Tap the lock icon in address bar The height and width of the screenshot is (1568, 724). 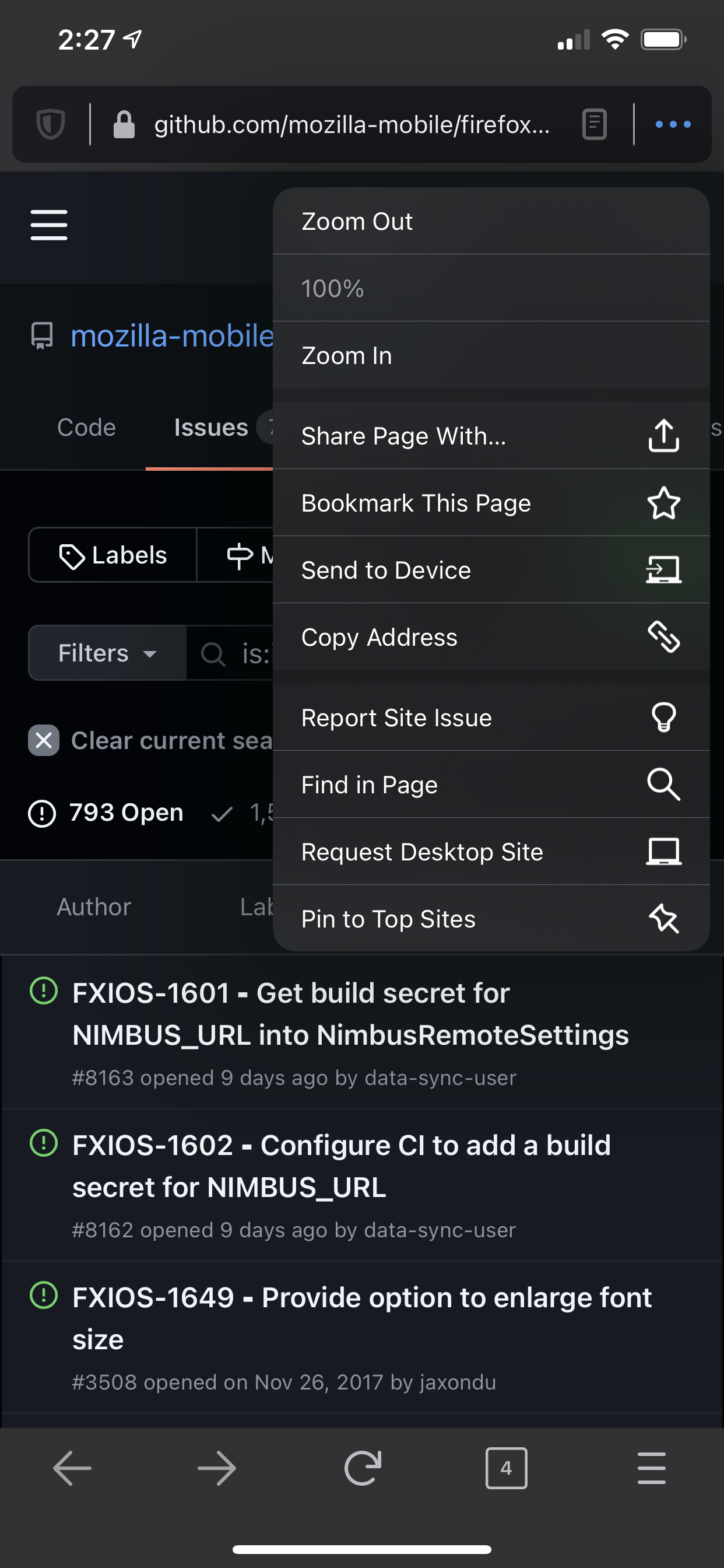tap(124, 124)
